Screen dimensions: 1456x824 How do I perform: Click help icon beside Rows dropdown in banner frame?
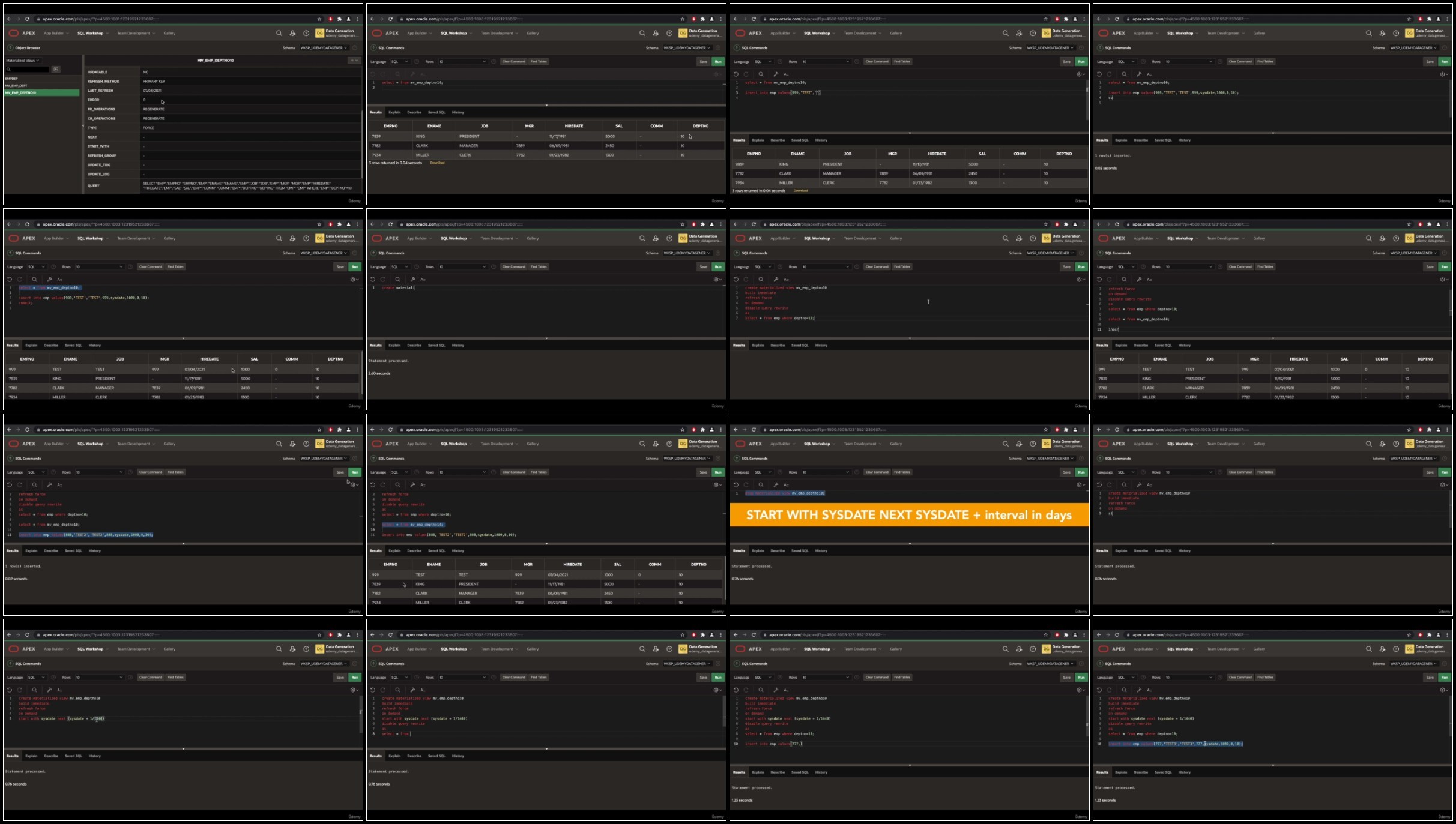point(857,472)
